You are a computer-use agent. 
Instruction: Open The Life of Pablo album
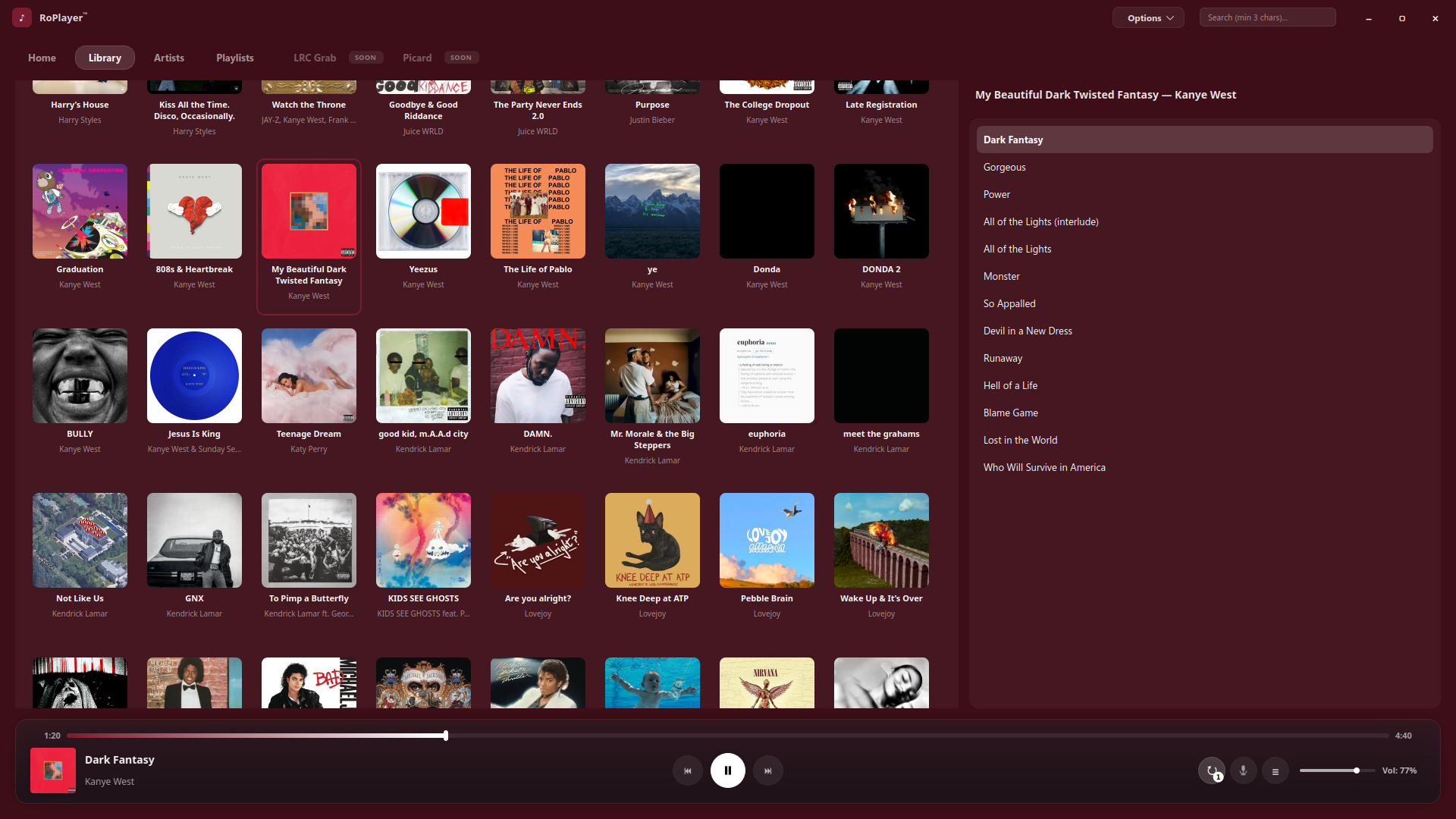538,211
